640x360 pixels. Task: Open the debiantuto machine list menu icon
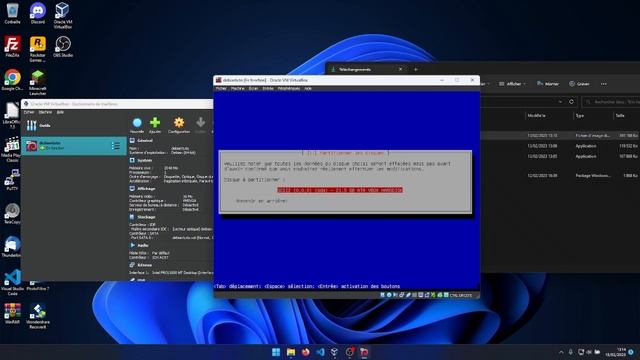tap(116, 146)
